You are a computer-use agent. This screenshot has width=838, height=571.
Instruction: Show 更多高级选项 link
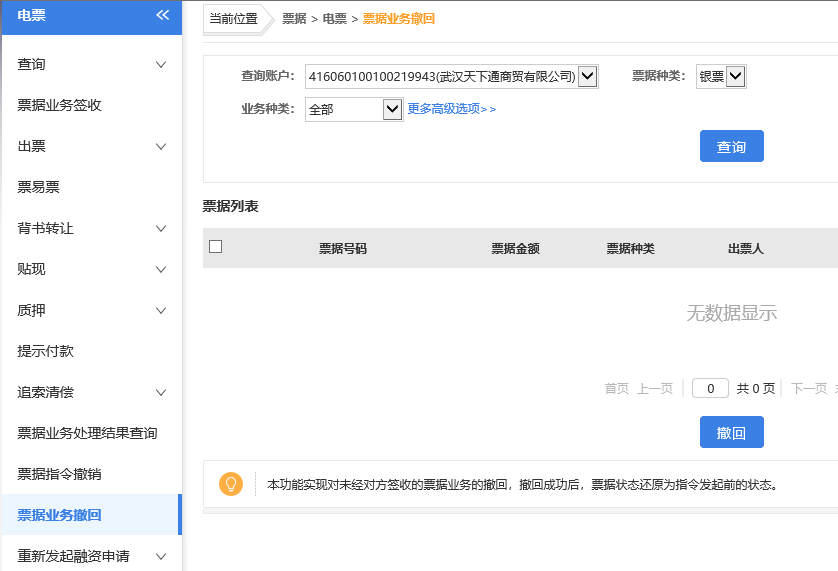(452, 109)
